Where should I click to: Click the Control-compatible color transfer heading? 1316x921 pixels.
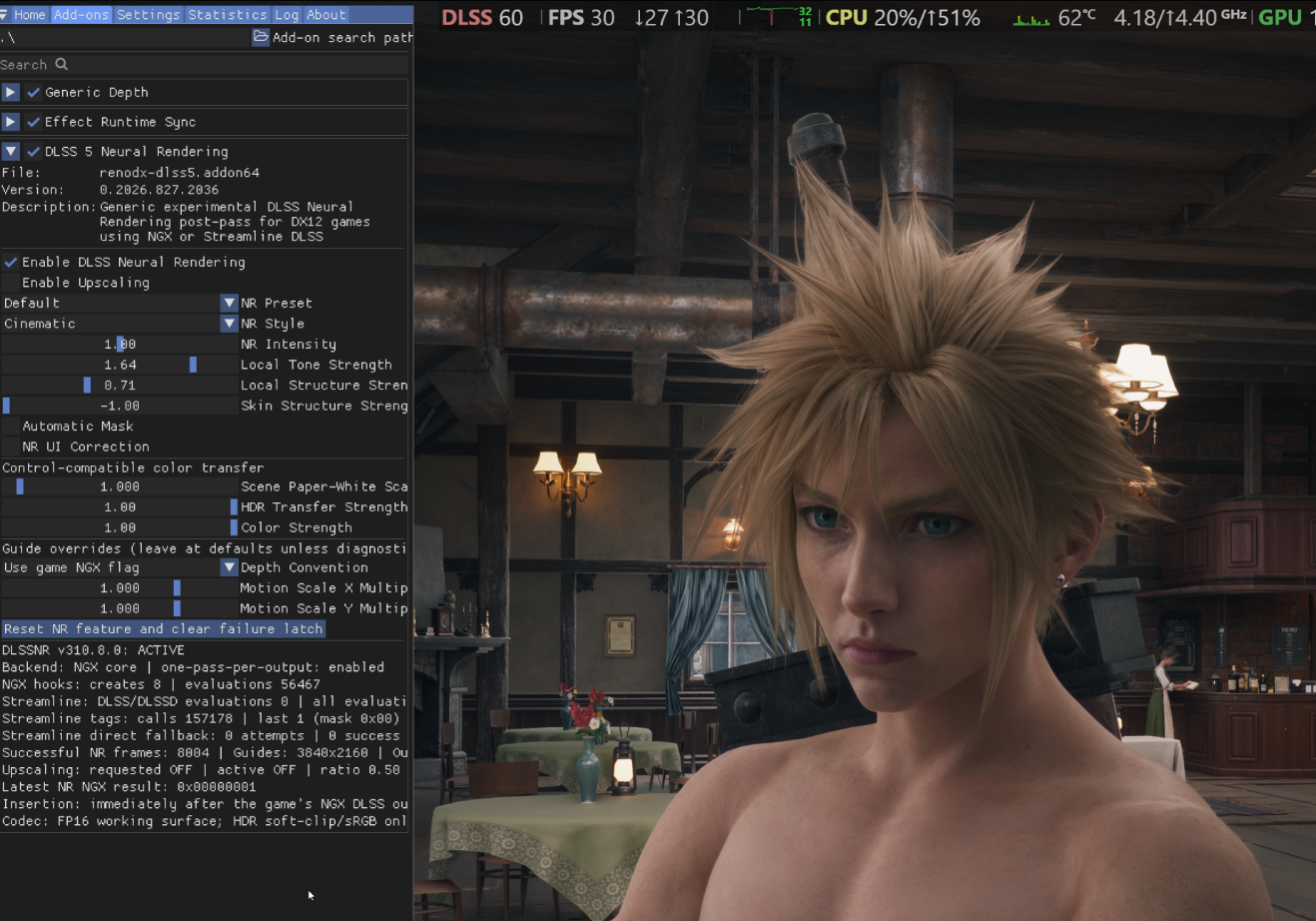(133, 467)
